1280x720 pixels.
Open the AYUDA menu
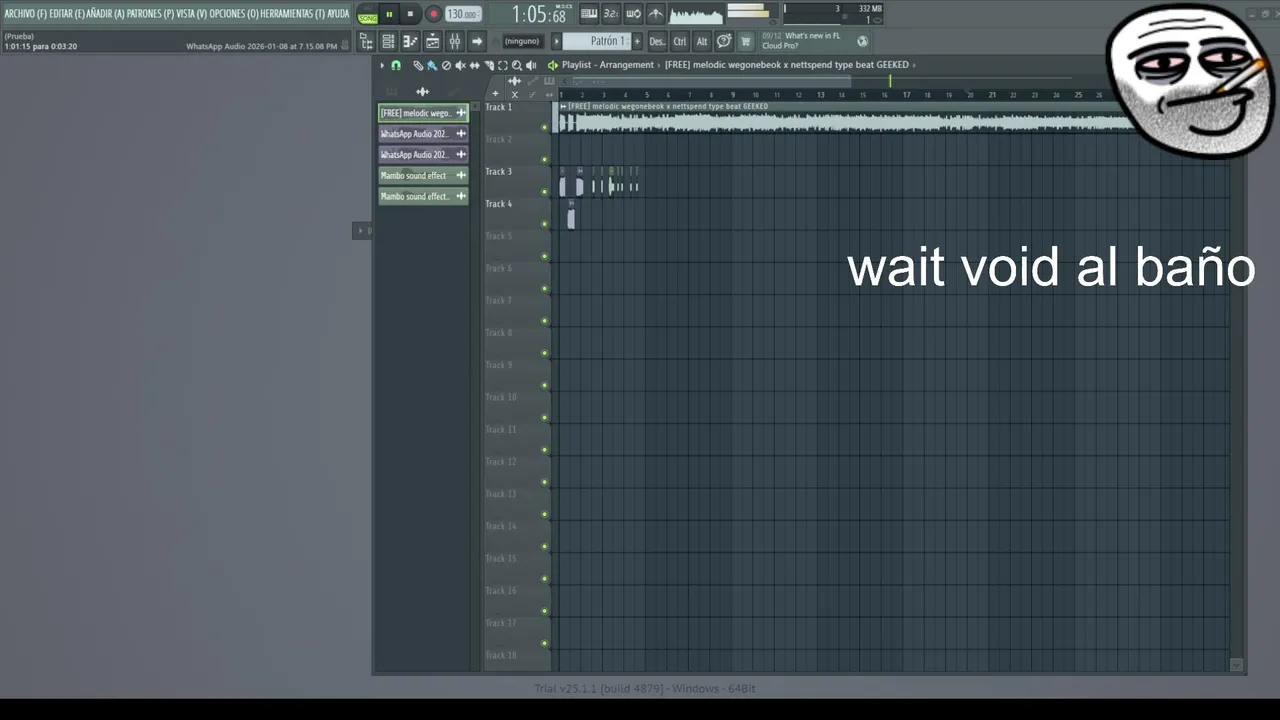coord(338,14)
